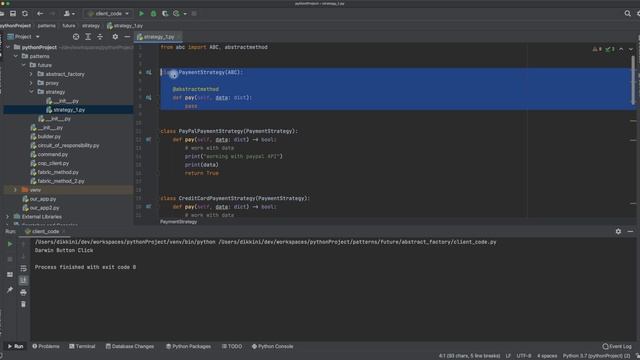Click the Python 3.7 interpreter status widget
The image size is (640, 360).
point(596,356)
